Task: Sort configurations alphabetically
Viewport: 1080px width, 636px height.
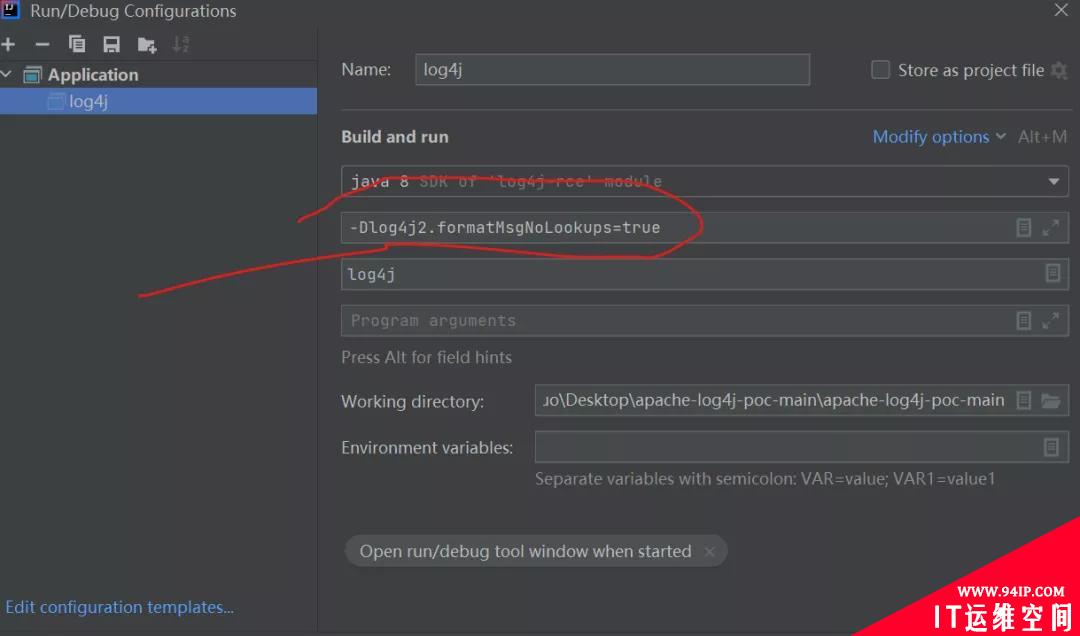Action: 180,44
